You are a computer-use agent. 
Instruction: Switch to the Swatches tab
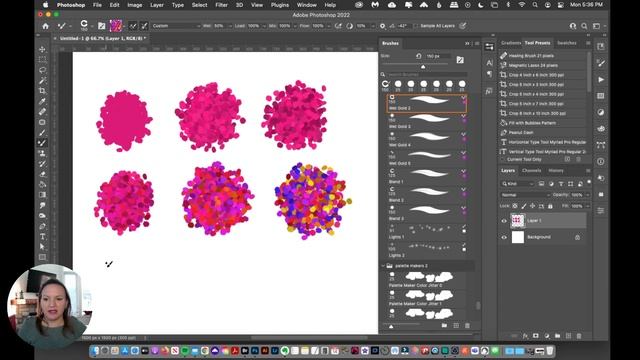[x=567, y=43]
